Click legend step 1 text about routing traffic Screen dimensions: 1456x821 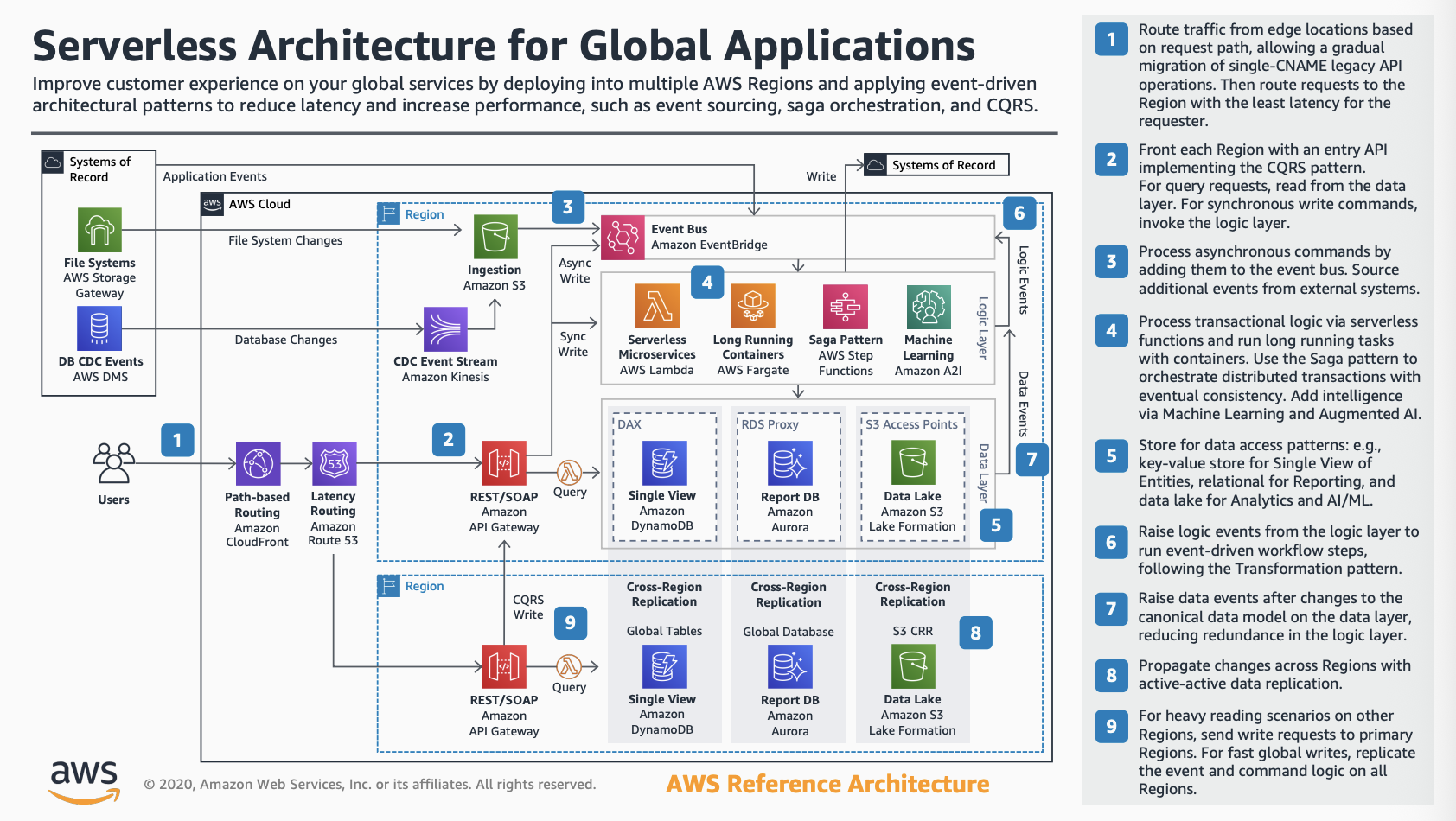[x=1275, y=75]
